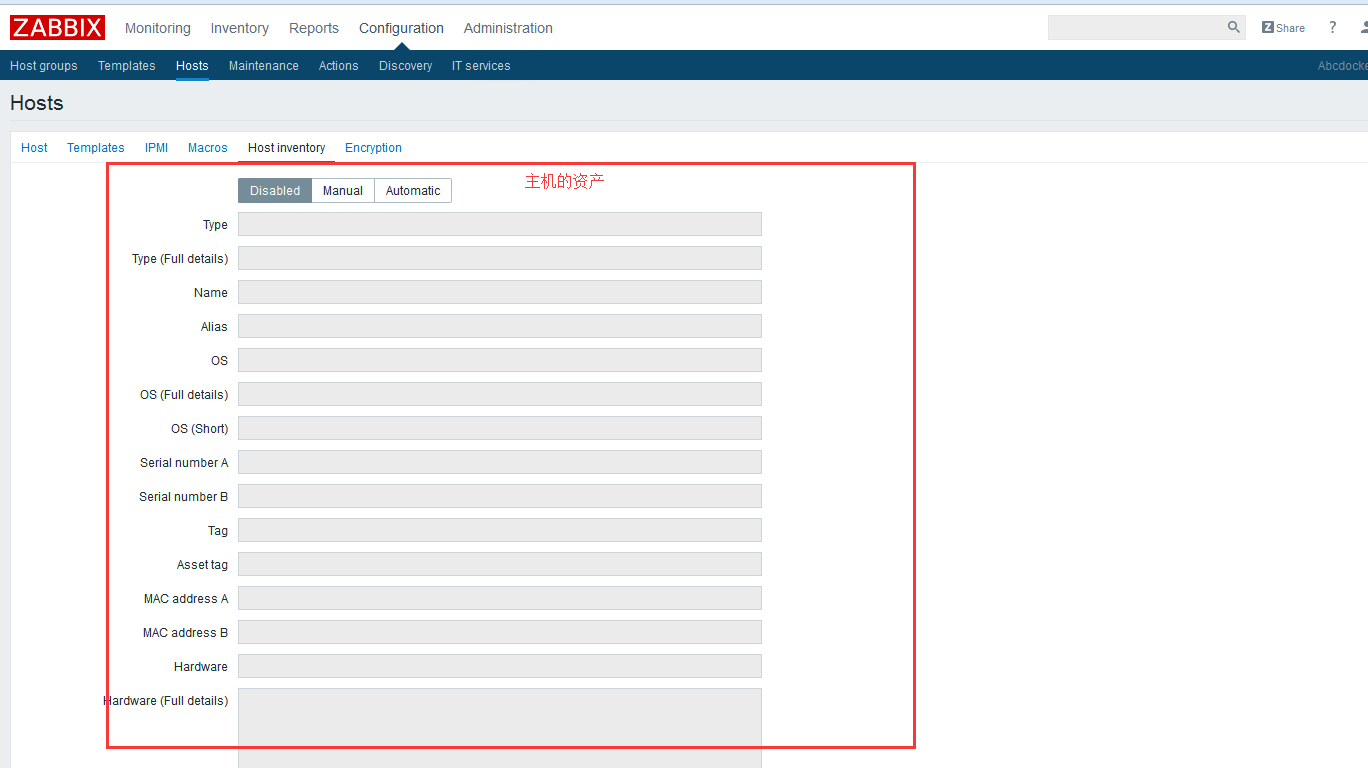Open the Zabbix Share link

pyautogui.click(x=1283, y=28)
